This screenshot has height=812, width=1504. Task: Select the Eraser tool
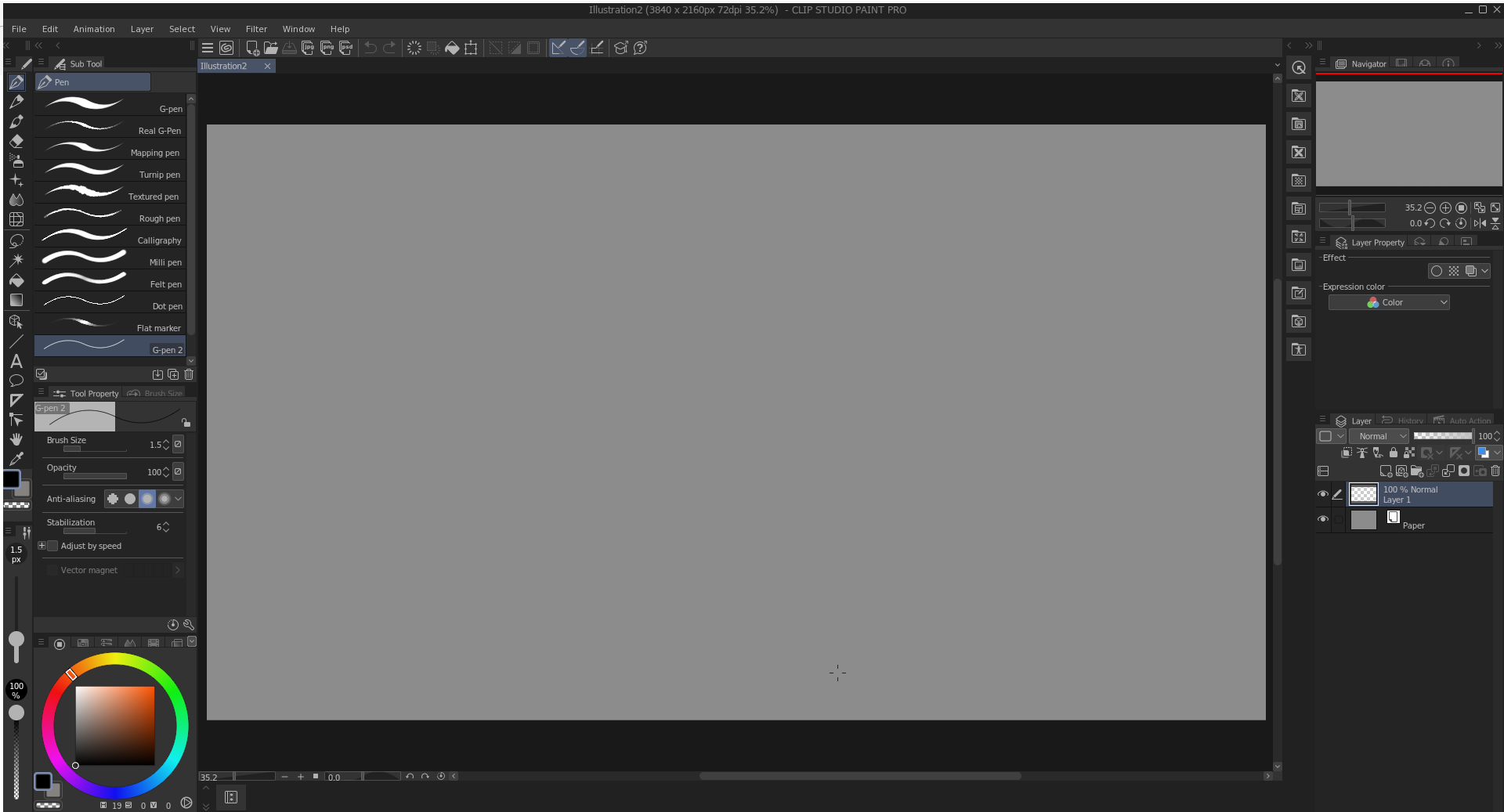[16, 141]
